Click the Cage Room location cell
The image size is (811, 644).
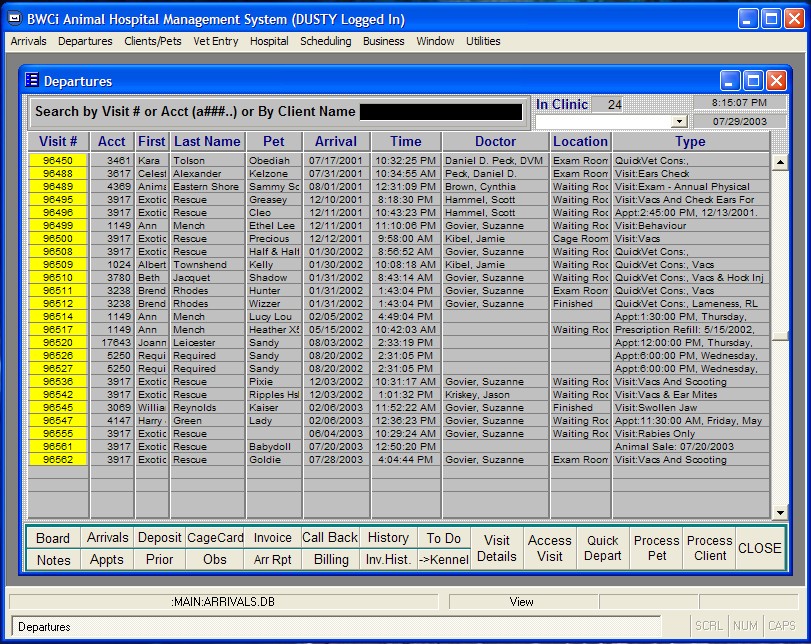pos(580,238)
